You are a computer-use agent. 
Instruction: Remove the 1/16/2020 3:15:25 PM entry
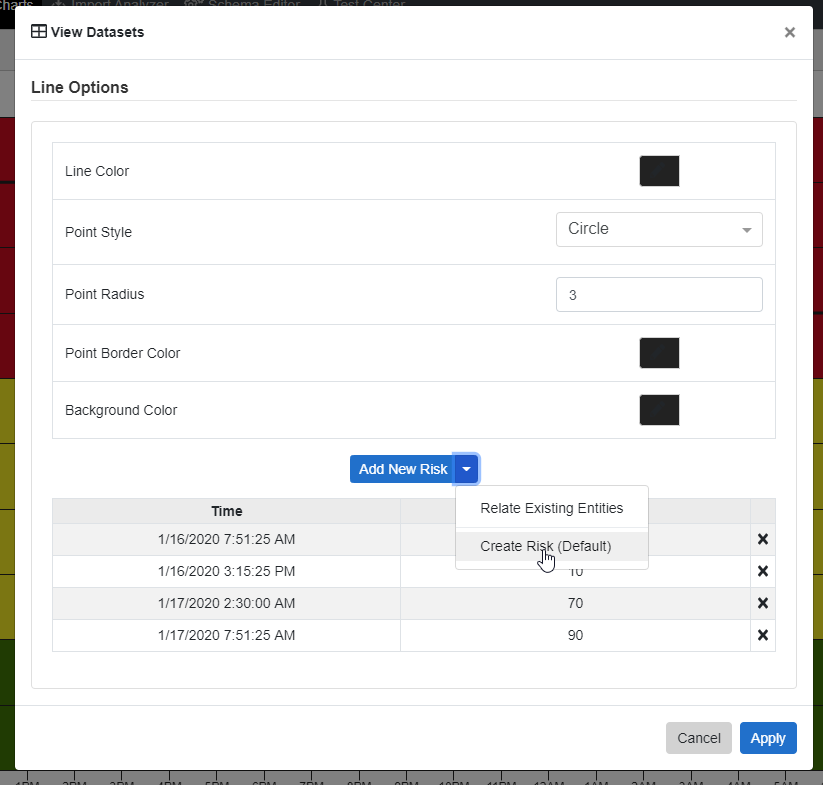pyautogui.click(x=762, y=571)
